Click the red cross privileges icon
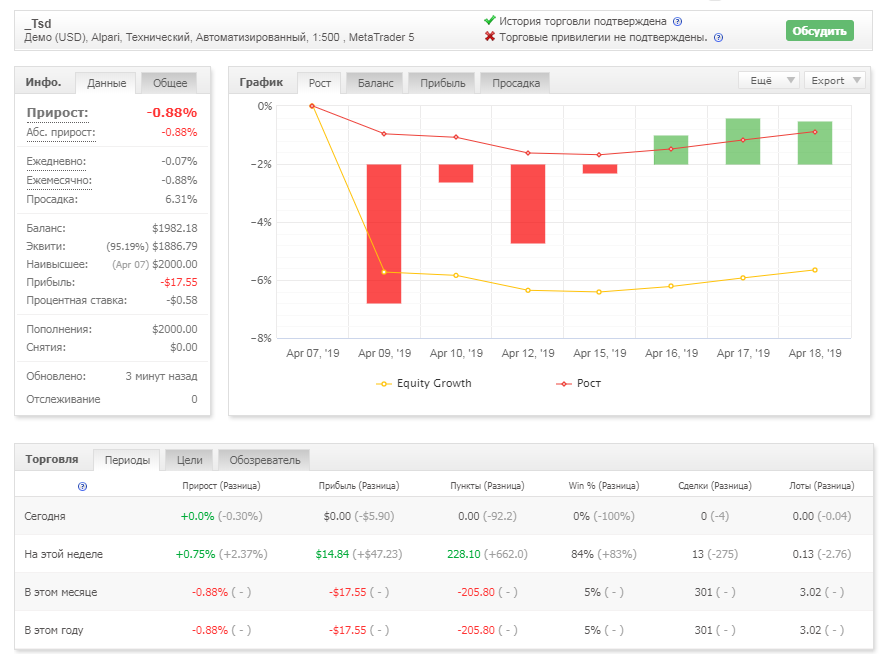The image size is (879, 654). 490,36
